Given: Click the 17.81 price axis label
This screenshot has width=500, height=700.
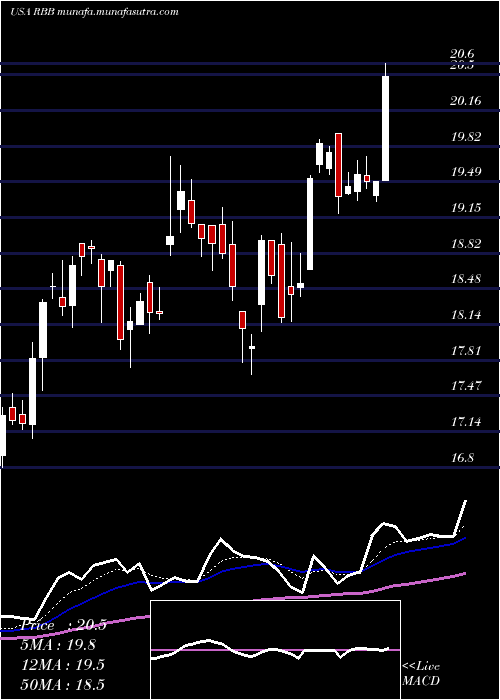Looking at the screenshot, I should [x=466, y=350].
